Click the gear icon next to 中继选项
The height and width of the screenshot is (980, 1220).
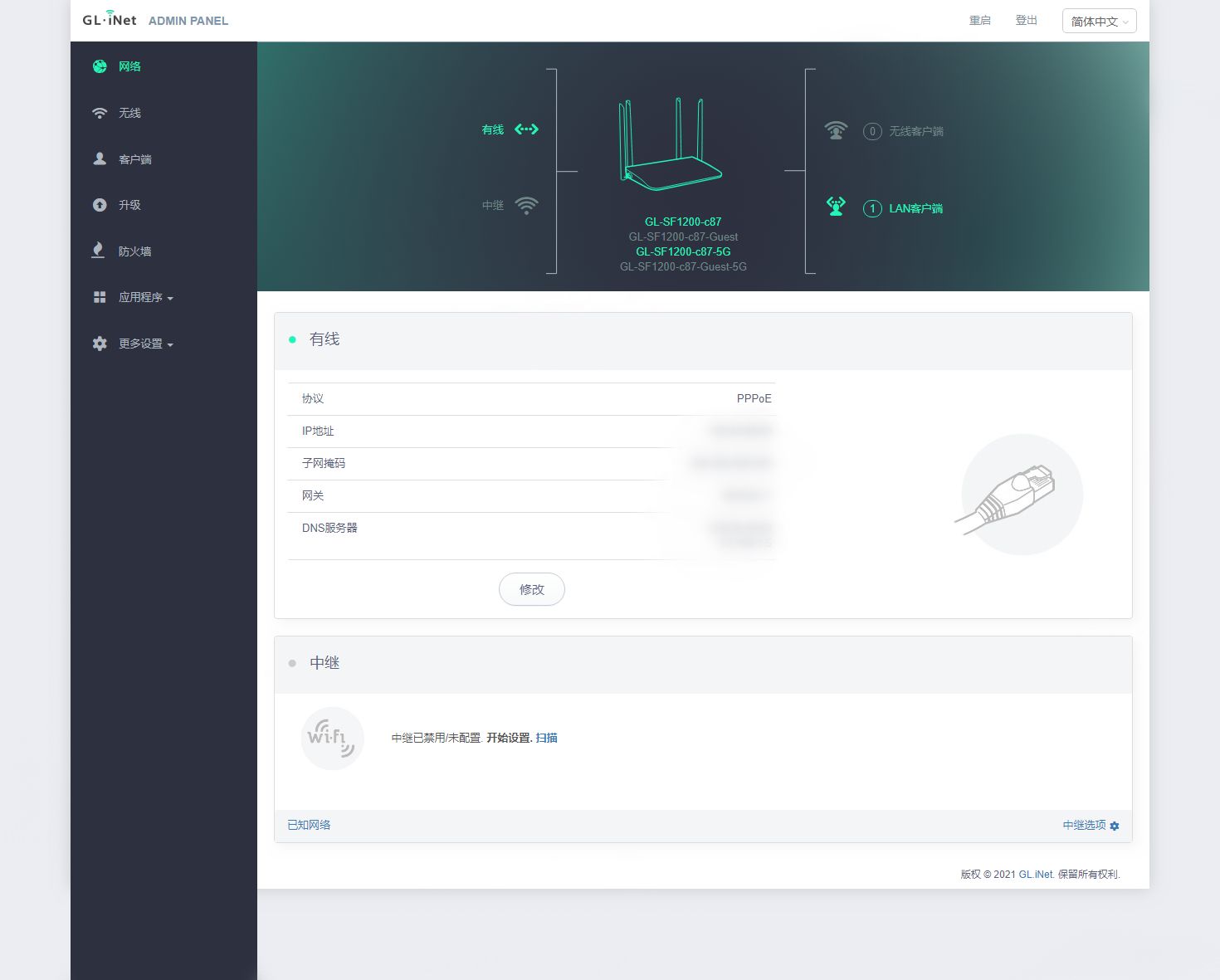(1115, 826)
